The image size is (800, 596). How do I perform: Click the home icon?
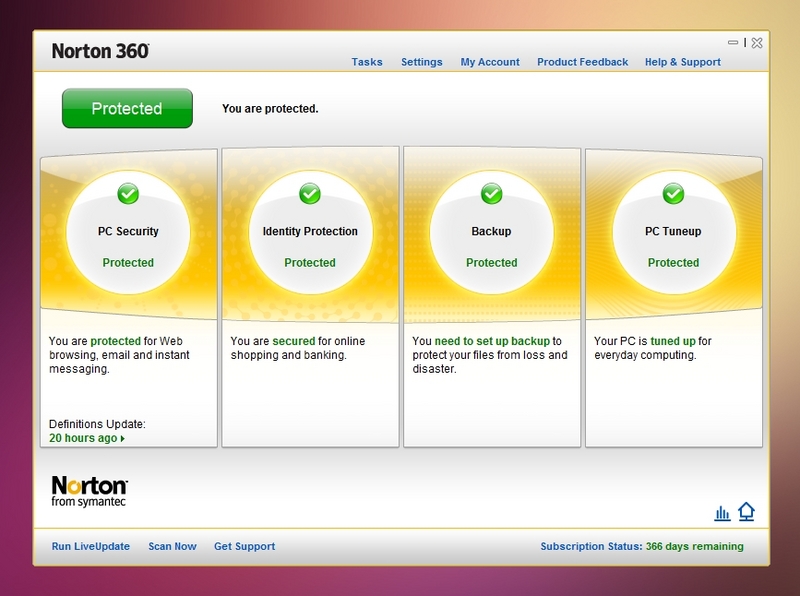coord(746,512)
